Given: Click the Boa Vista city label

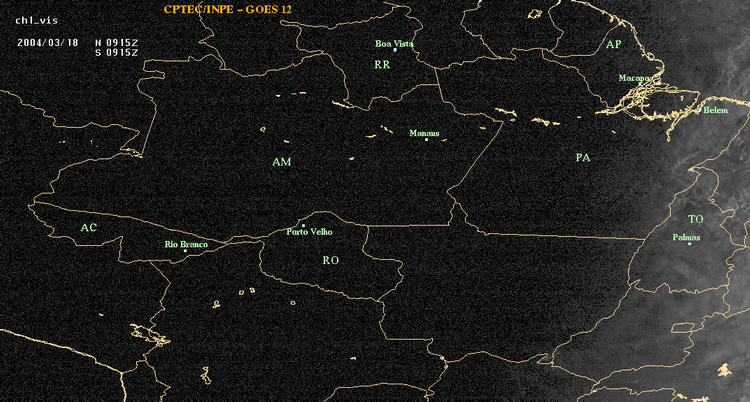Looking at the screenshot, I should tap(394, 43).
